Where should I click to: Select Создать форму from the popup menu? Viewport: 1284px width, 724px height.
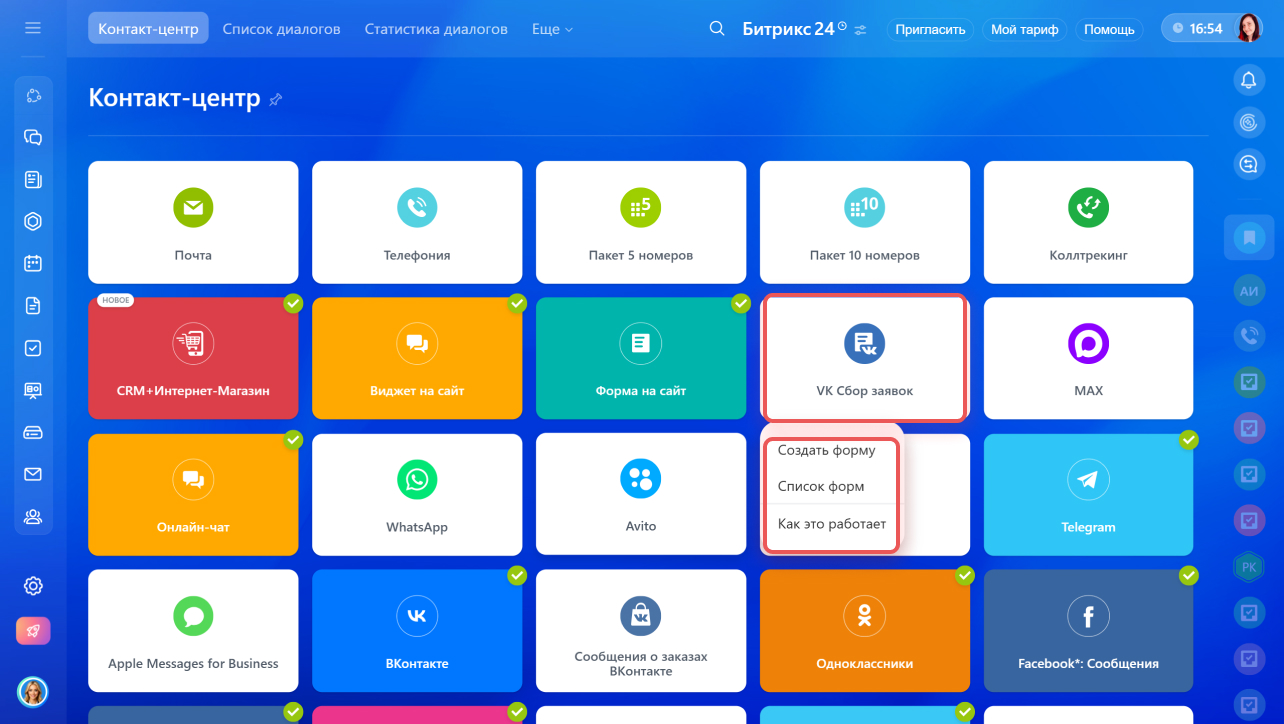[x=827, y=451]
